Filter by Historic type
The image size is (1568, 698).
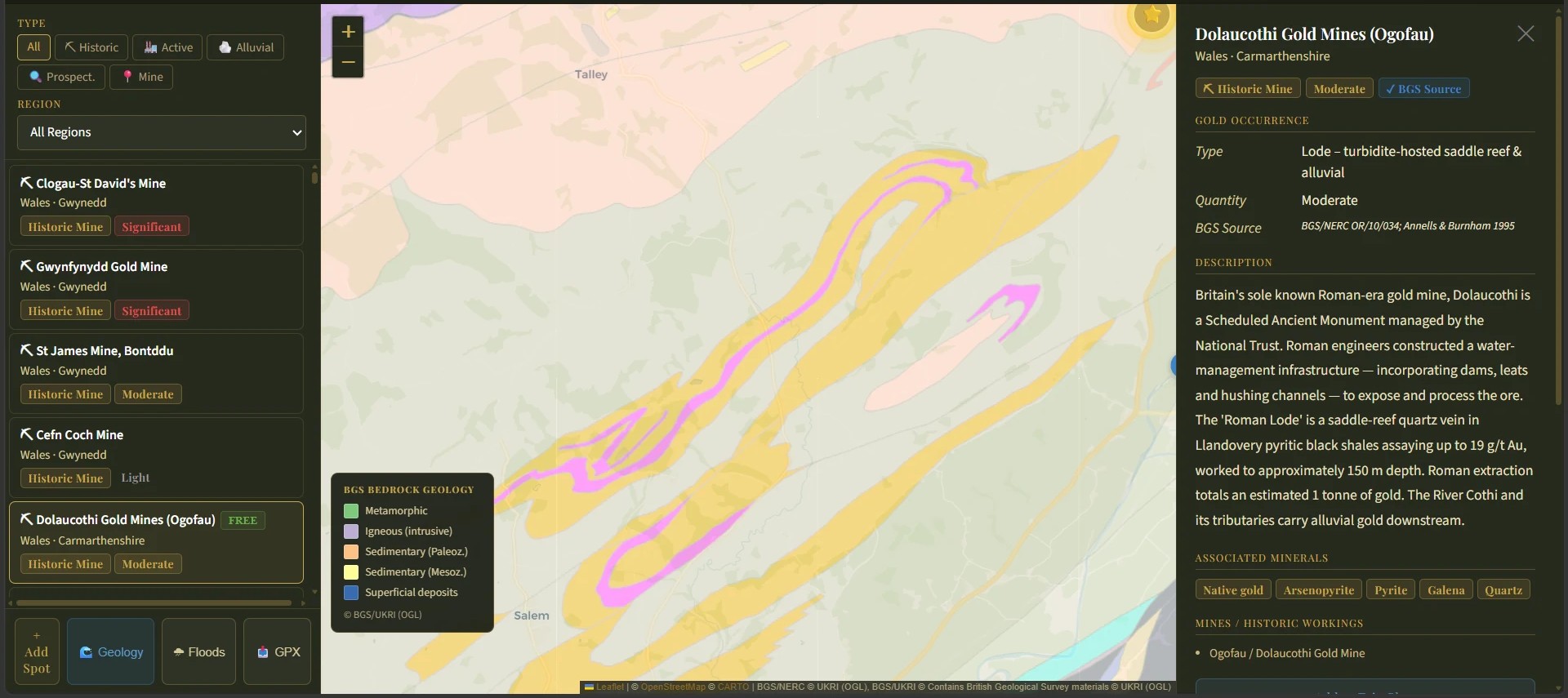click(91, 47)
